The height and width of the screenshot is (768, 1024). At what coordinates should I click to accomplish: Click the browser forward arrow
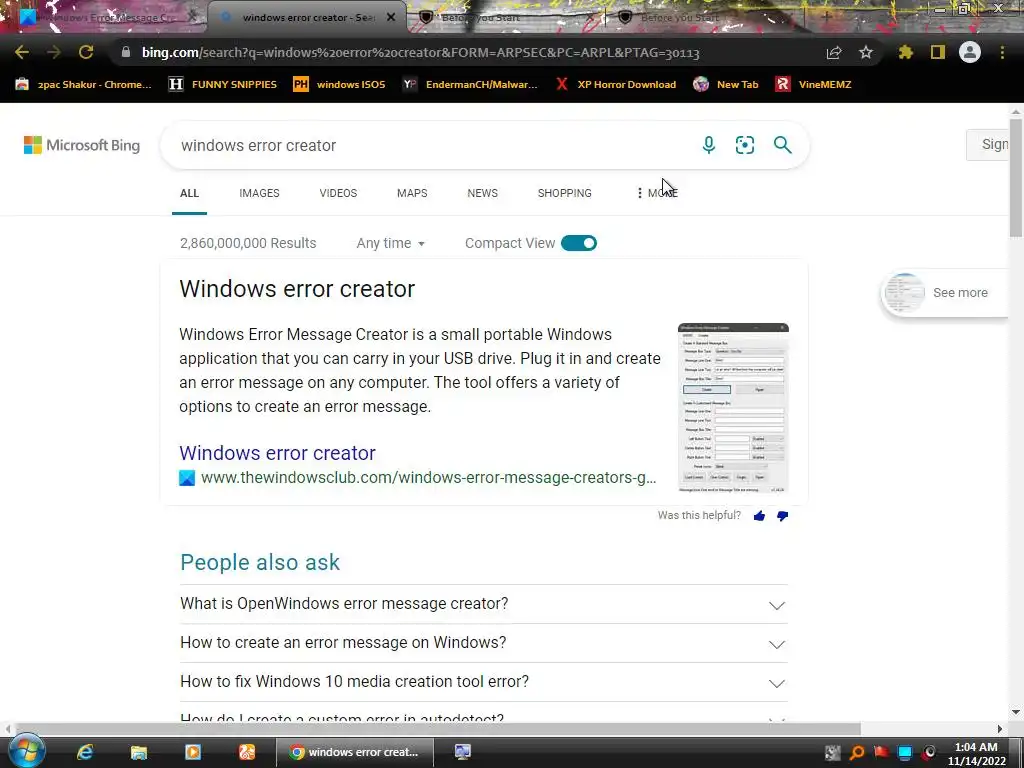[54, 52]
